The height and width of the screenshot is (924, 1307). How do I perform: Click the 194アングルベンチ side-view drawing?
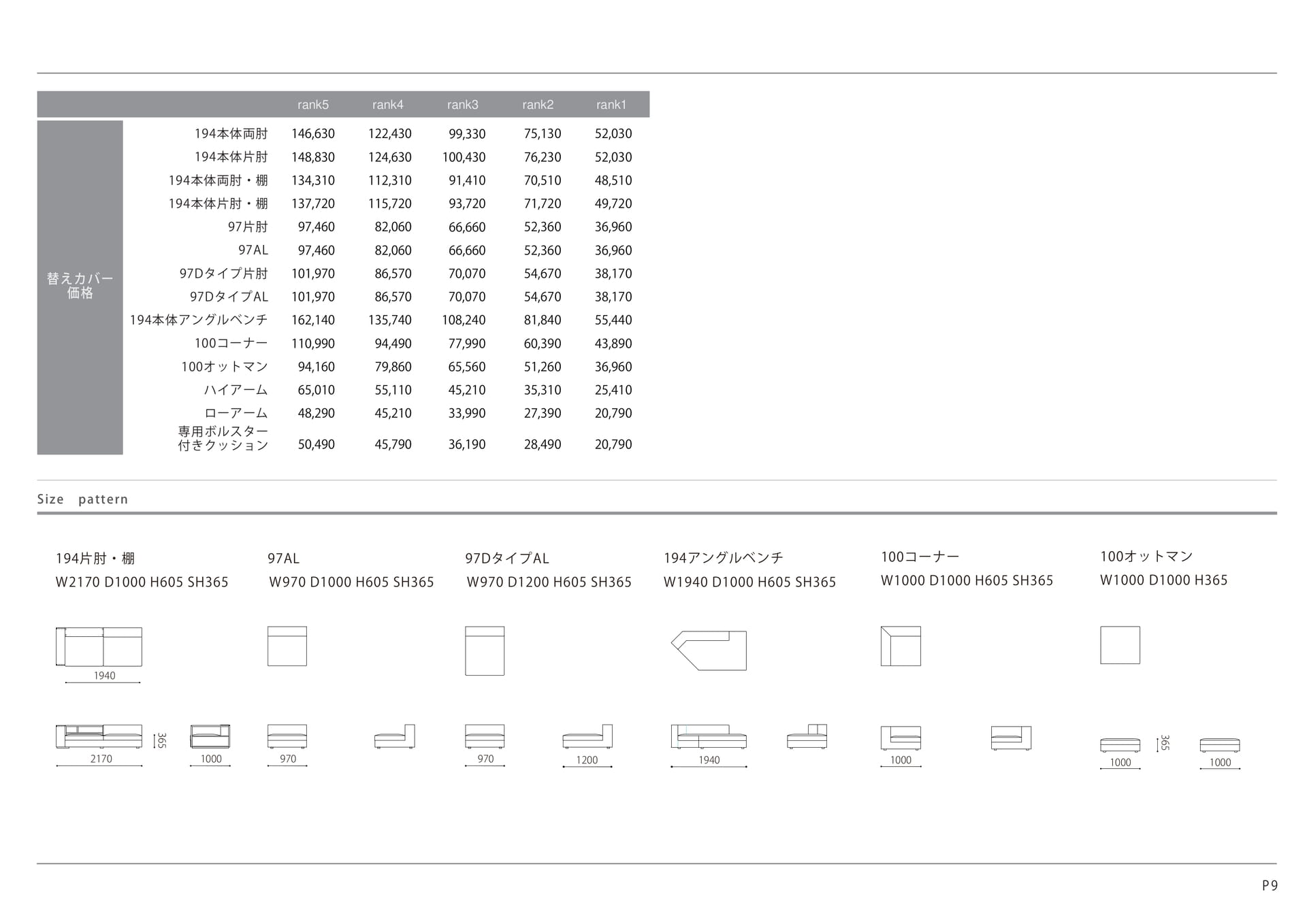coord(807,737)
